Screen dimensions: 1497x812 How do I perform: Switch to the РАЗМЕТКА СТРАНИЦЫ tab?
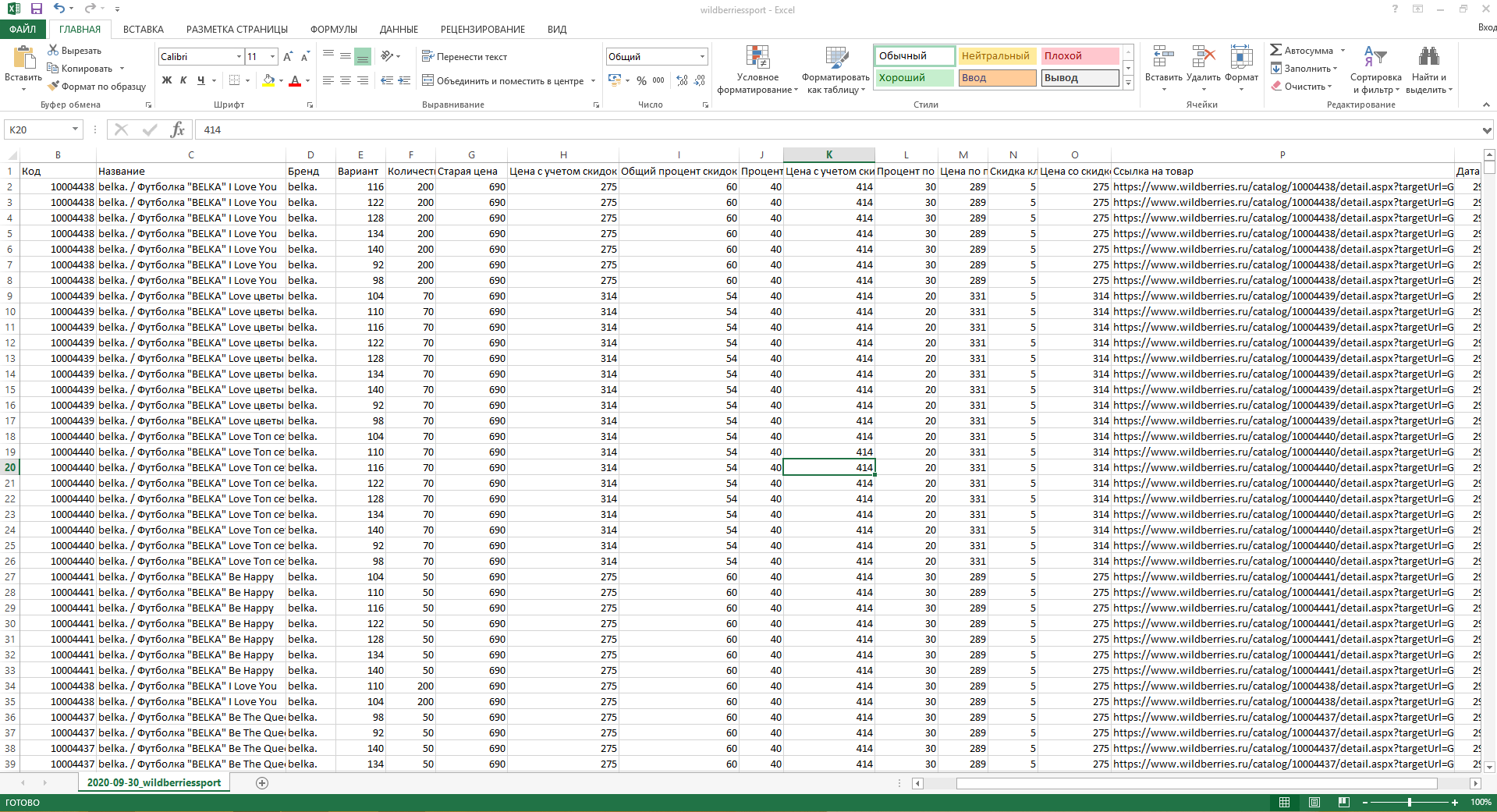(x=237, y=29)
